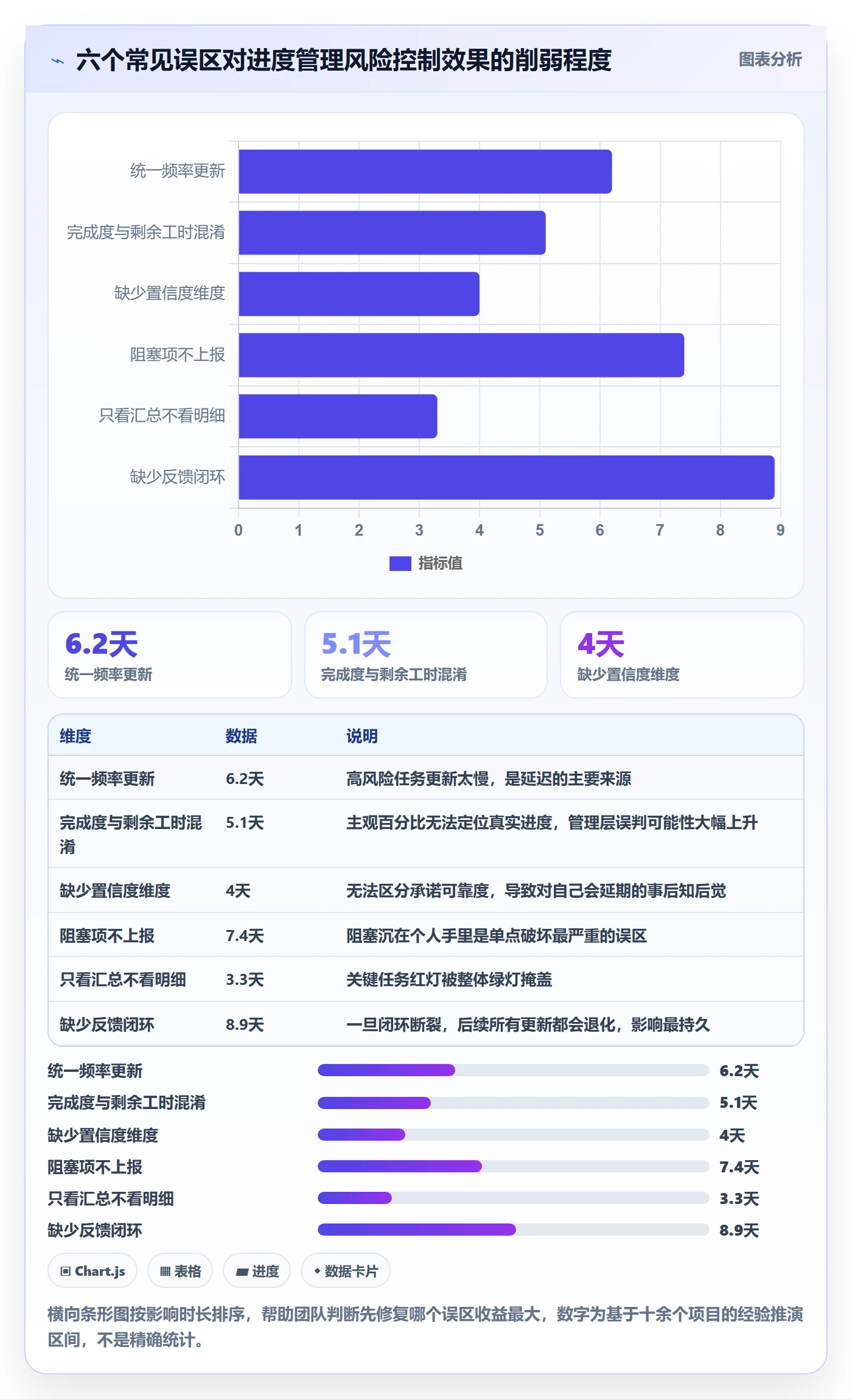Click the Chart.js tag
The image size is (852, 1400).
point(93,1271)
